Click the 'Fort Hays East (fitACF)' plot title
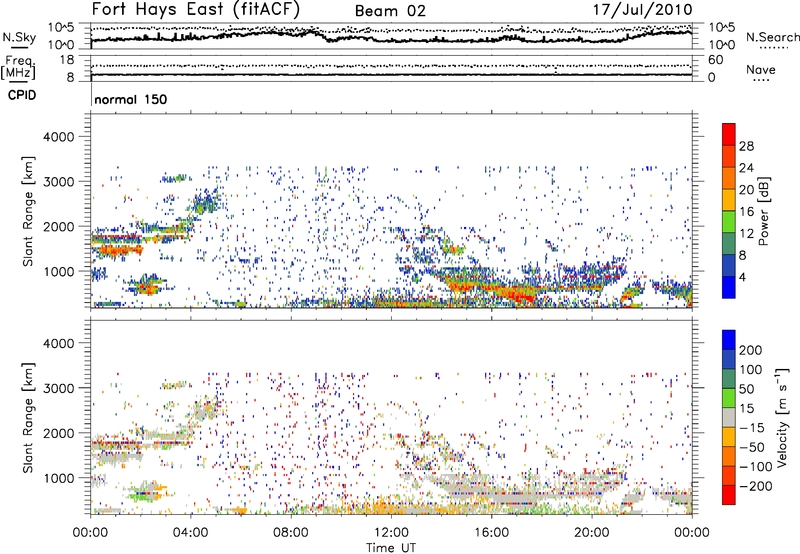 coord(196,9)
